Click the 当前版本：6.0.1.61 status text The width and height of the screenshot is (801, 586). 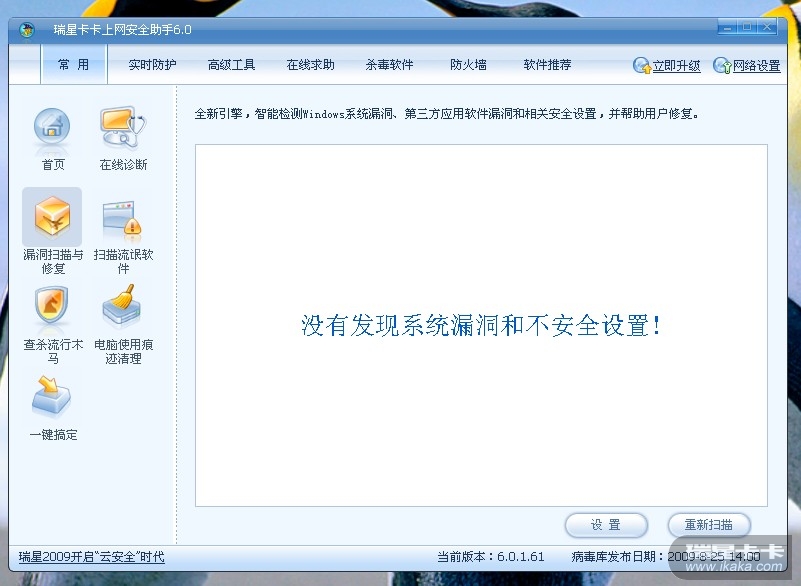[490, 556]
